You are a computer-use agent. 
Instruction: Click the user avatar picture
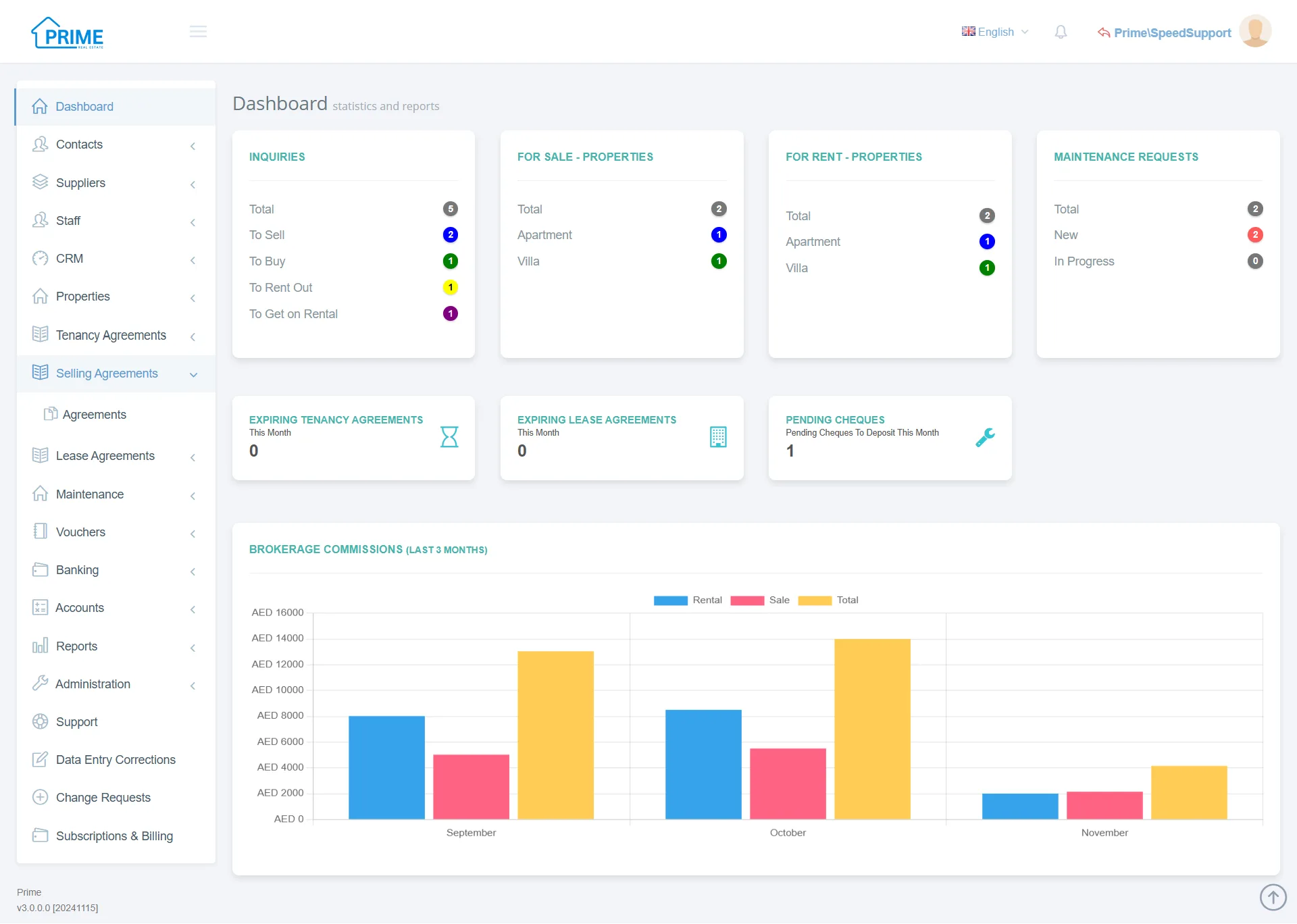pyautogui.click(x=1255, y=31)
